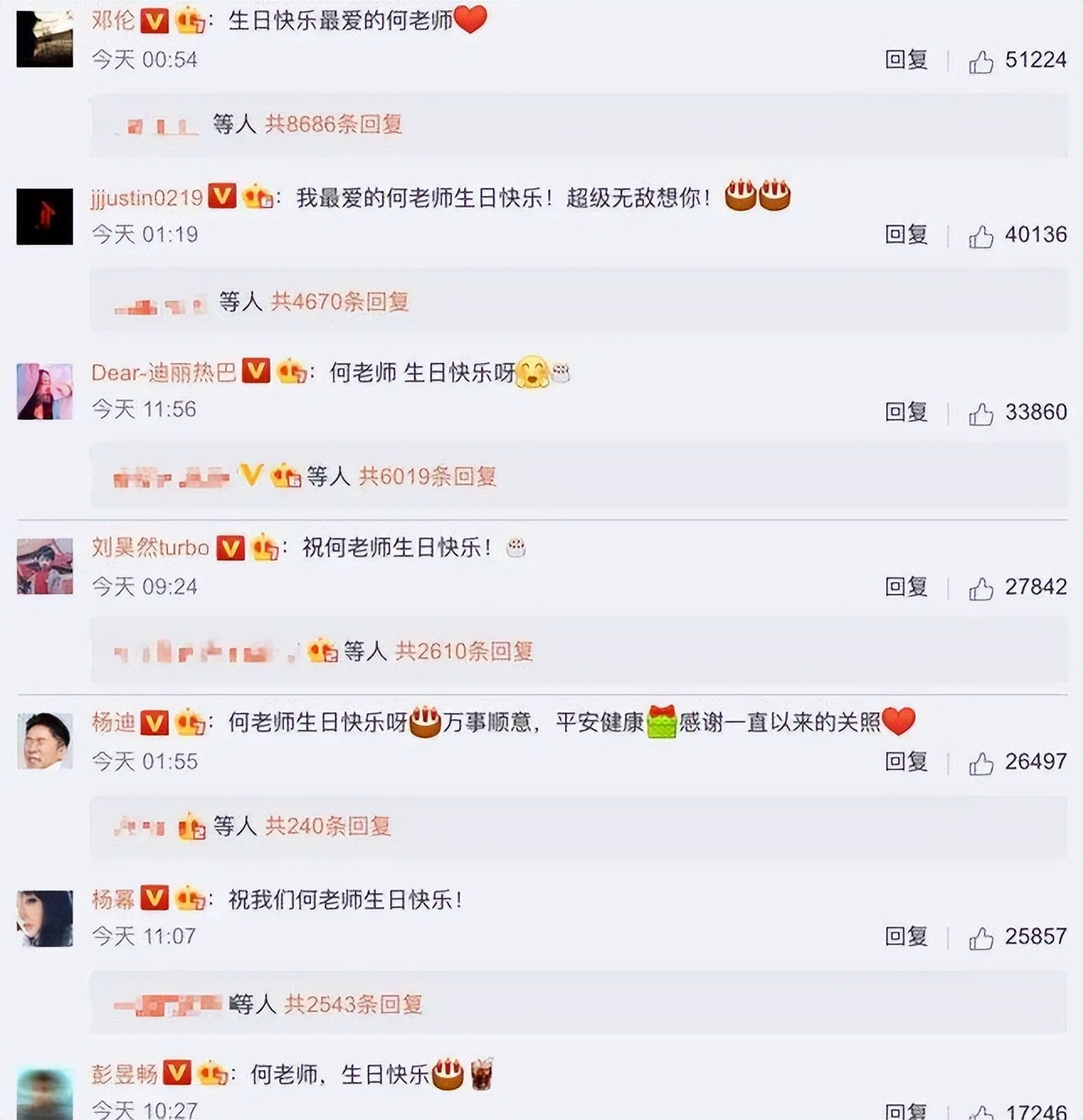This screenshot has height=1120, width=1083.
Task: Reply to 邓伦's comment via 回复
Action: tap(906, 60)
